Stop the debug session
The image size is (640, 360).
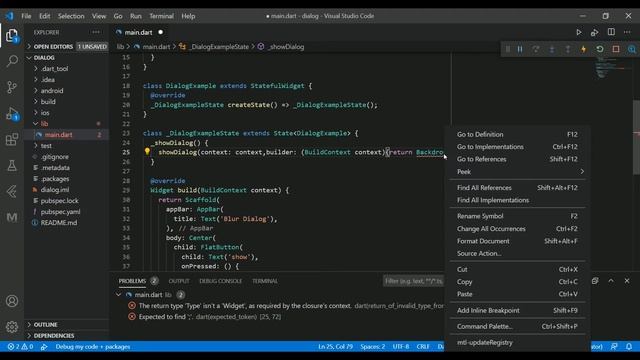pos(616,49)
